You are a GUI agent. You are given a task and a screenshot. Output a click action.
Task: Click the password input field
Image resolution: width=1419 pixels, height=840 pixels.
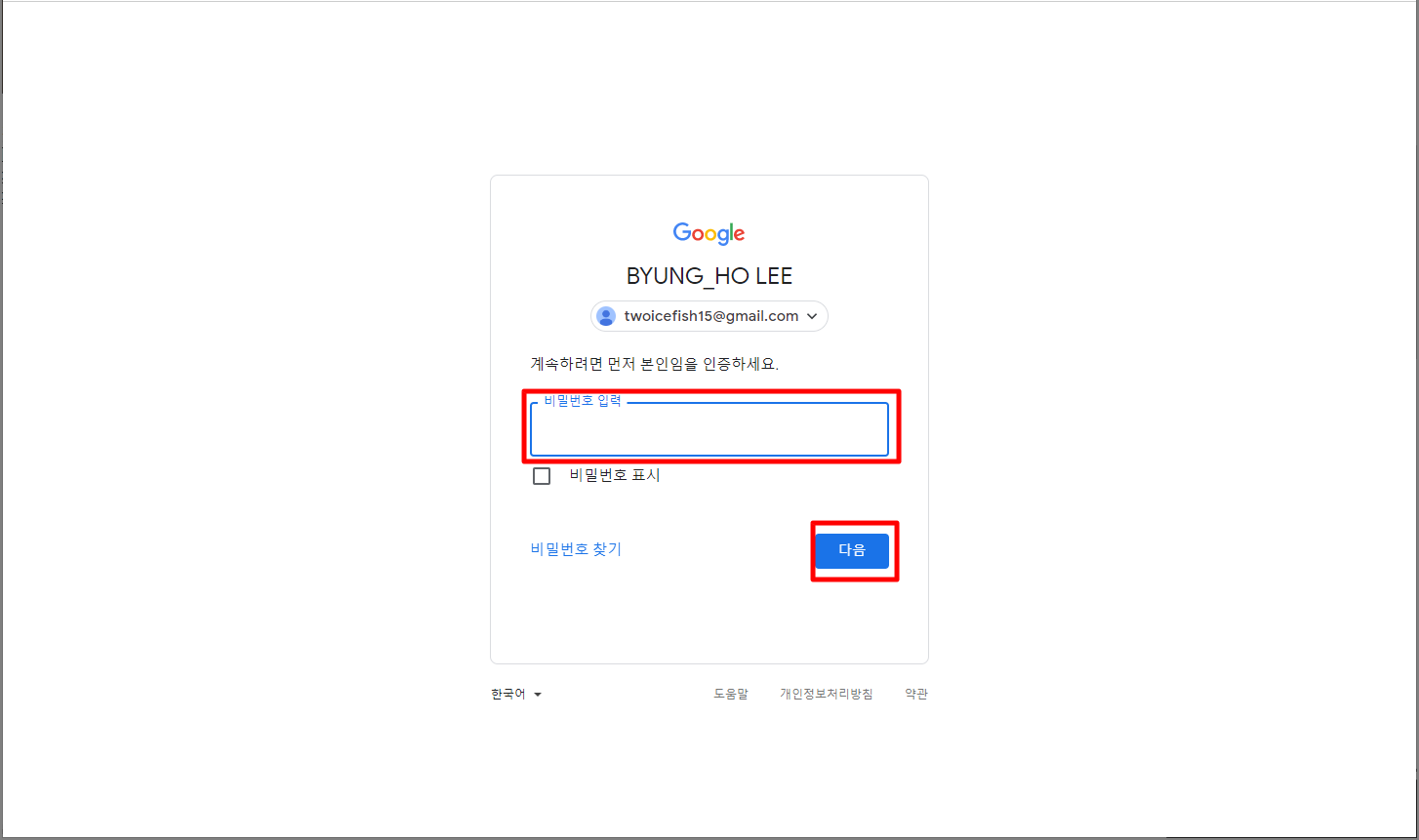[709, 429]
